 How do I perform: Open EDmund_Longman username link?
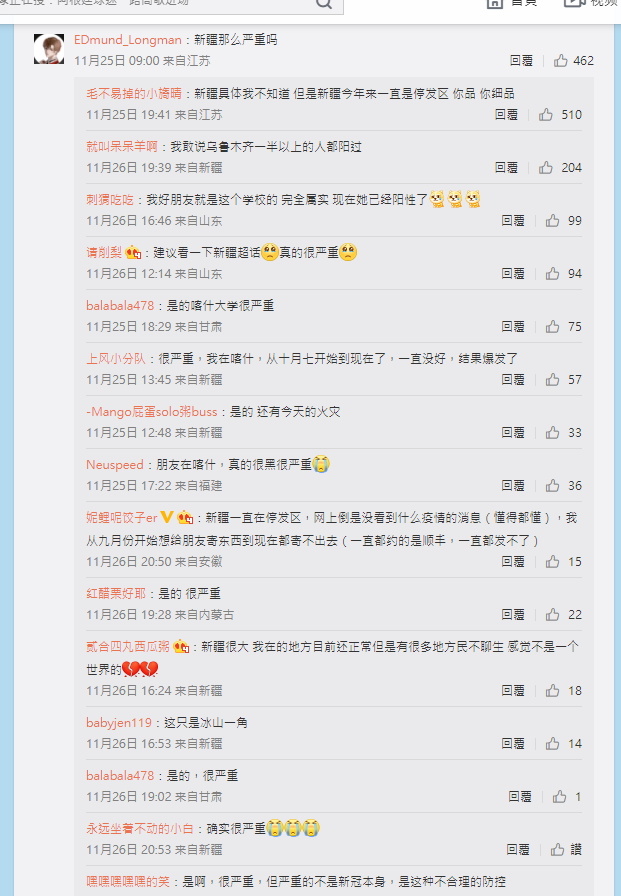point(127,39)
